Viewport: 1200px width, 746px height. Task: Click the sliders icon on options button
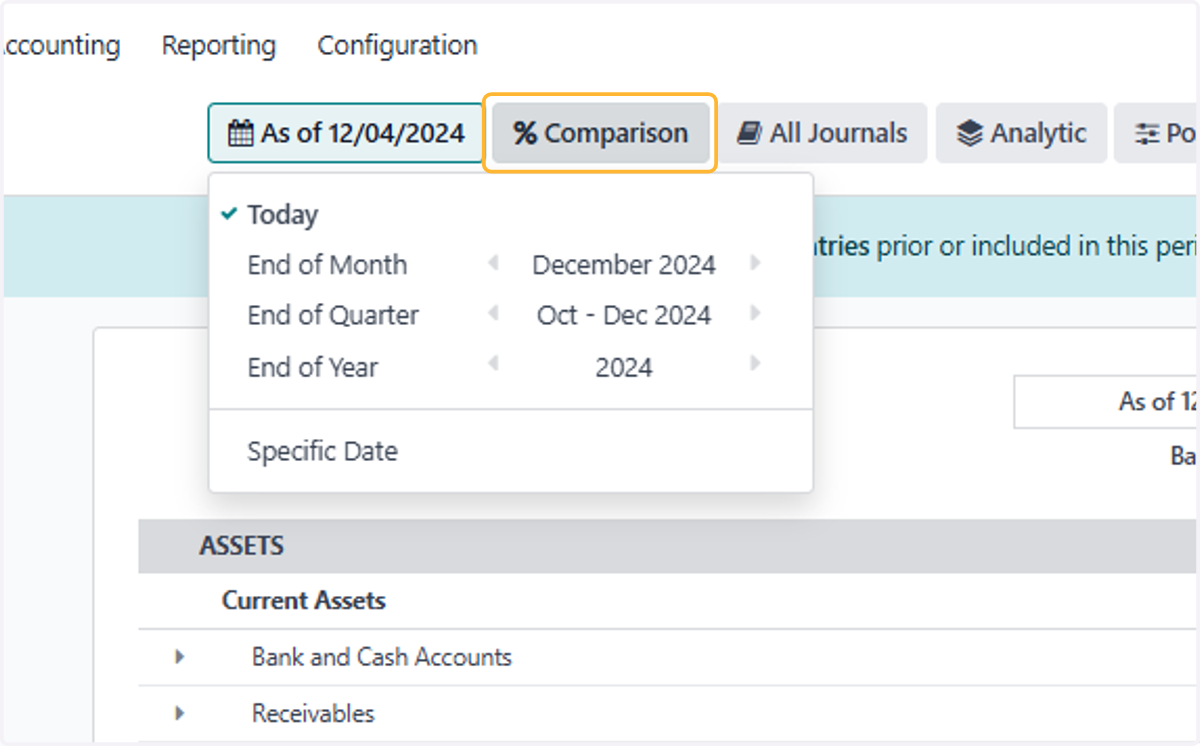[1146, 133]
